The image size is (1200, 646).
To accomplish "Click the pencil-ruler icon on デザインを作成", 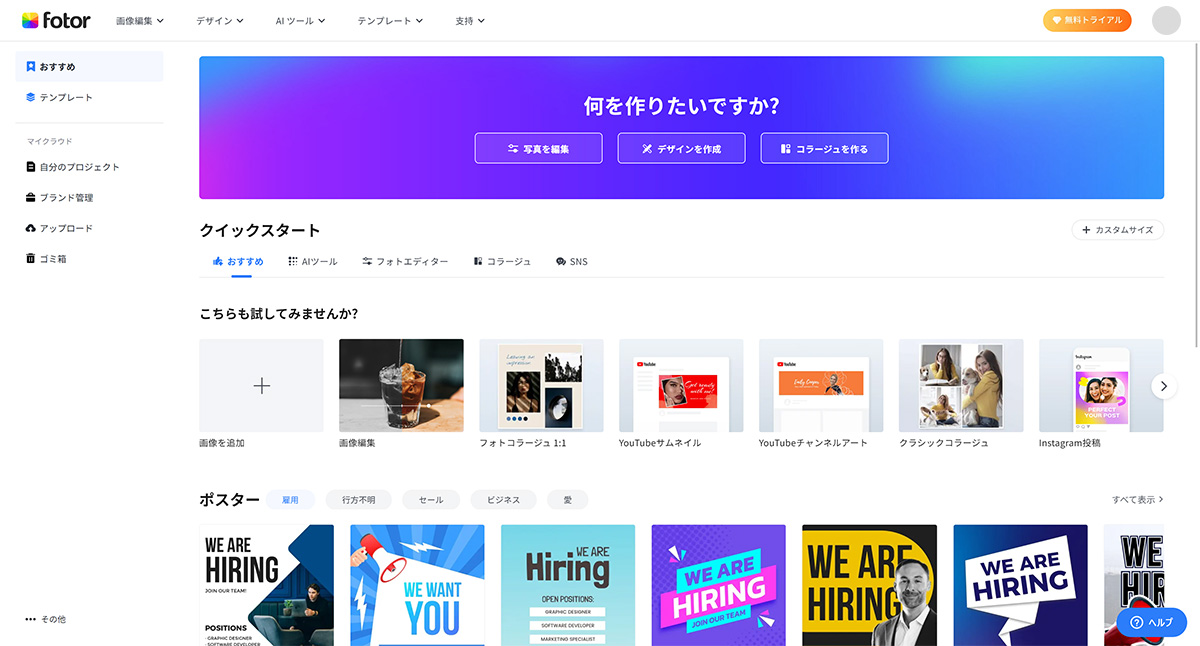I will tap(647, 149).
